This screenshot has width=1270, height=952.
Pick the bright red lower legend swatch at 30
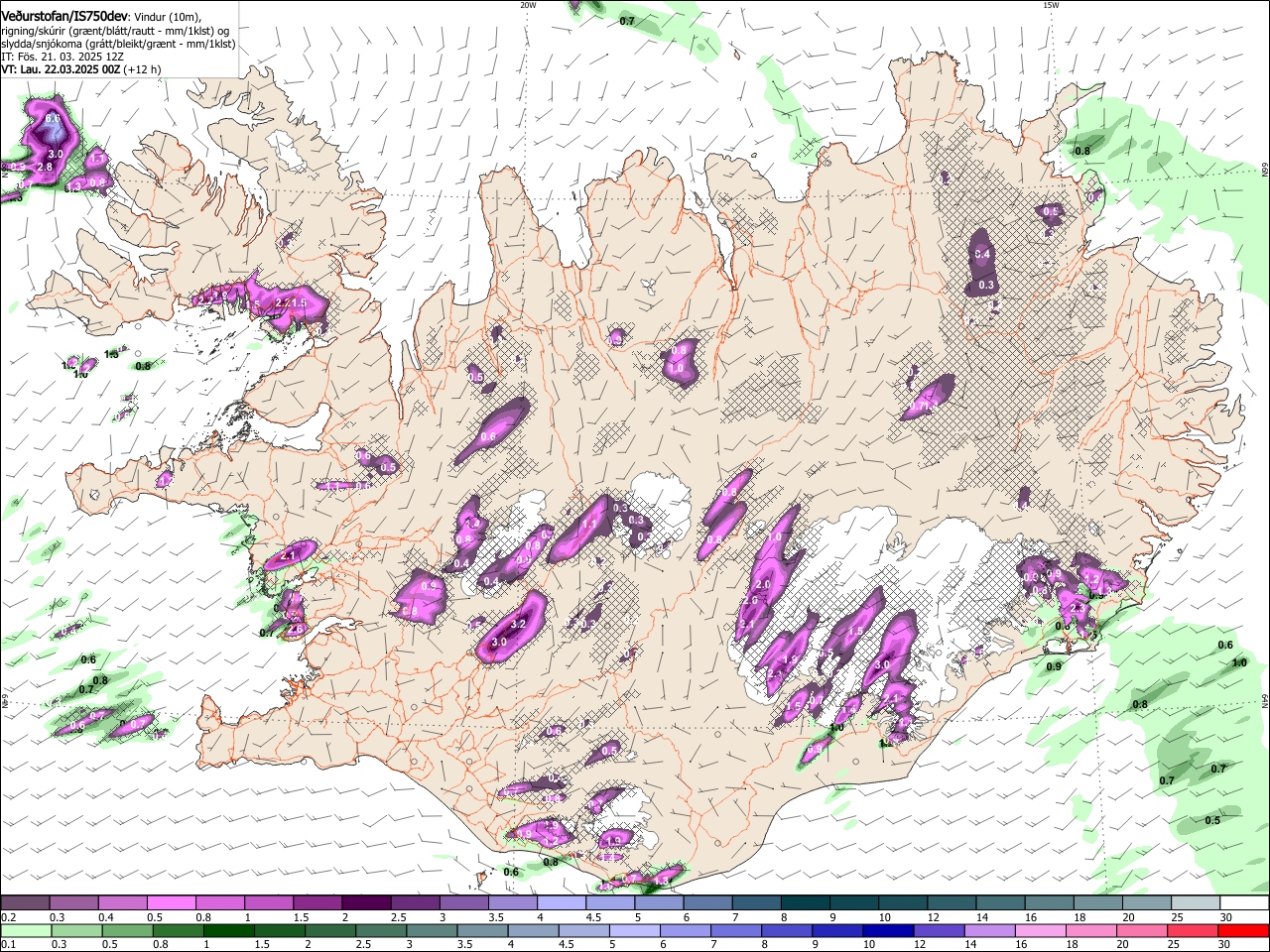(1244, 930)
